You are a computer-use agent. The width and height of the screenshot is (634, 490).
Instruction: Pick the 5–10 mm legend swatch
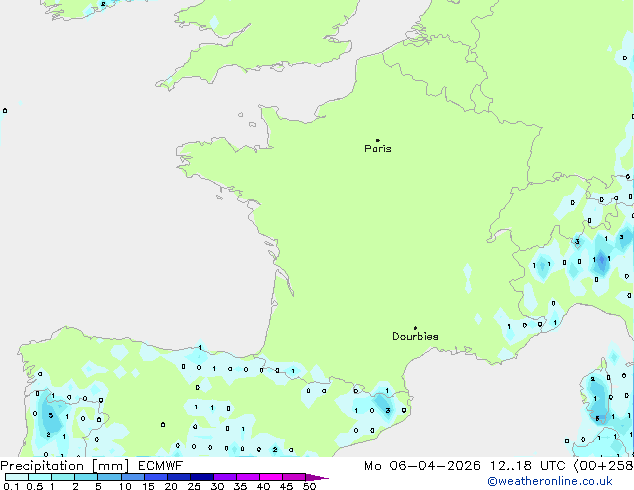point(109,477)
